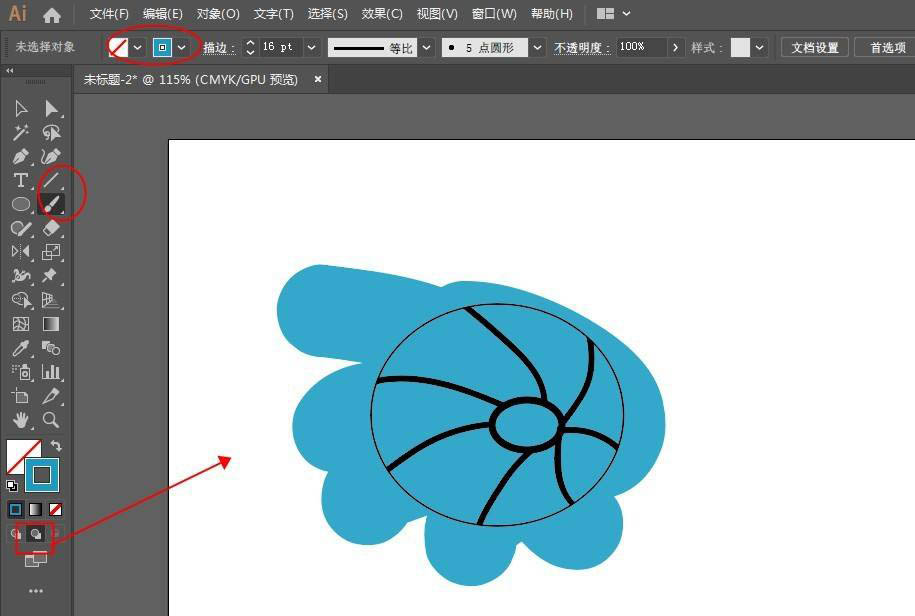Open the workspace switcher dropdown
The height and width of the screenshot is (616, 915).
coord(613,13)
